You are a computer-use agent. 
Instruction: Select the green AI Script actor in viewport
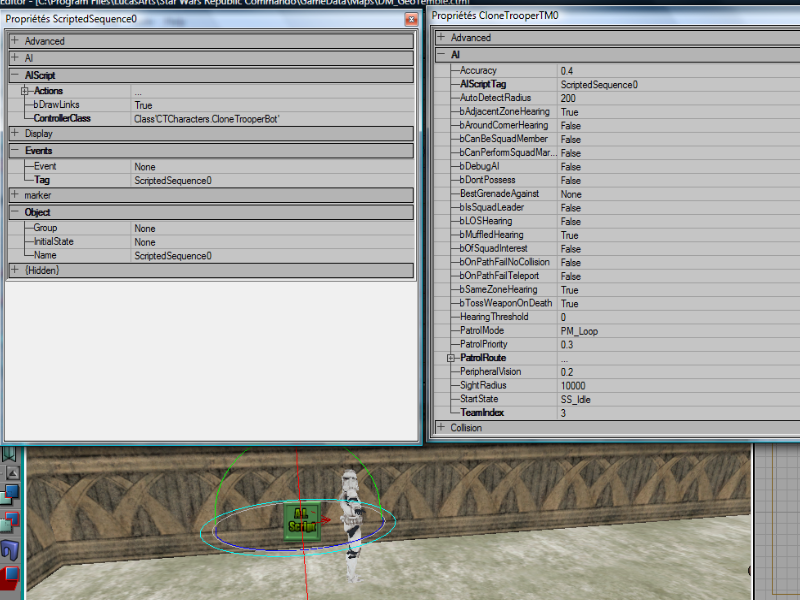(x=302, y=520)
